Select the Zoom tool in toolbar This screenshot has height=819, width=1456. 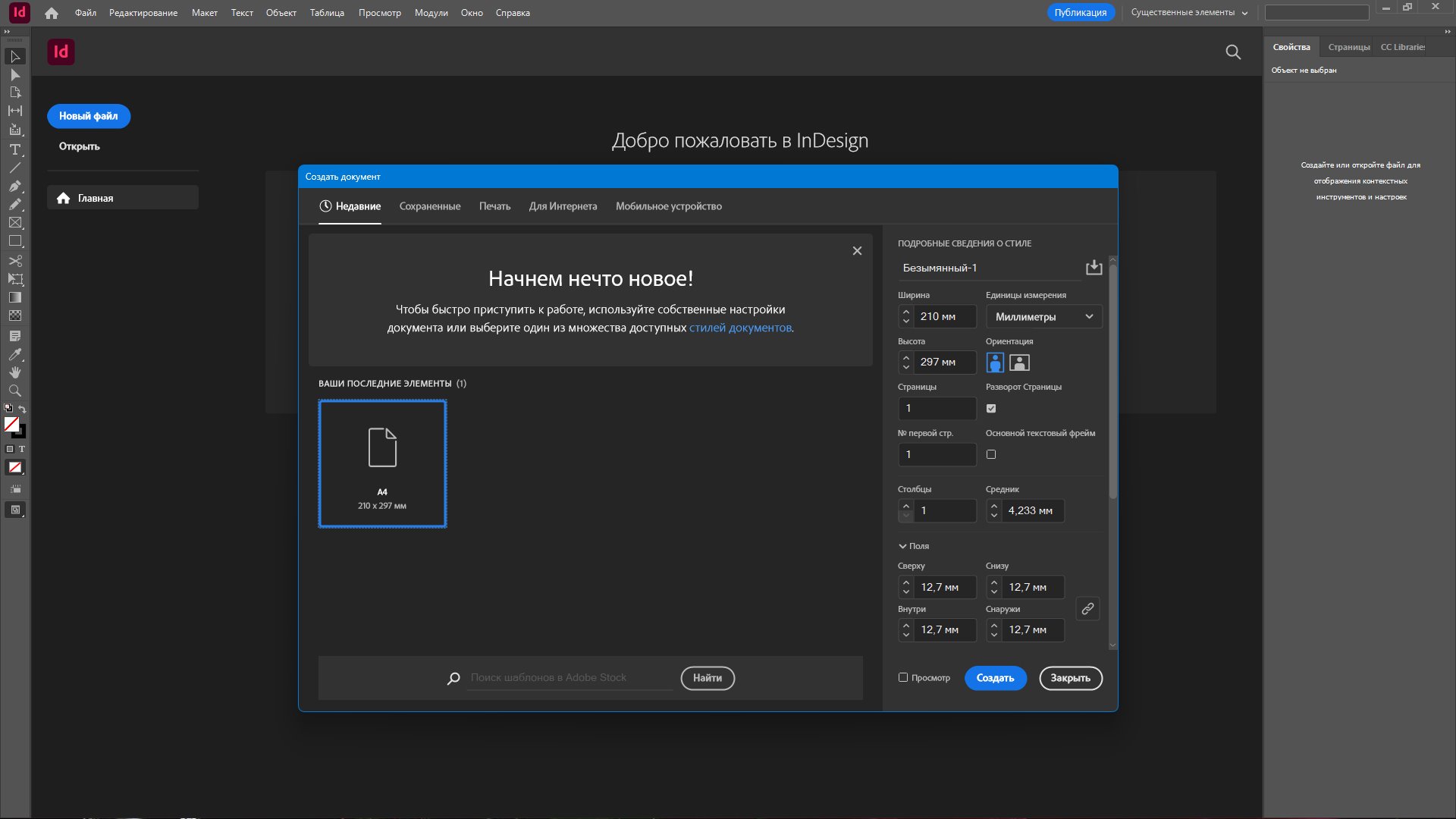[15, 391]
